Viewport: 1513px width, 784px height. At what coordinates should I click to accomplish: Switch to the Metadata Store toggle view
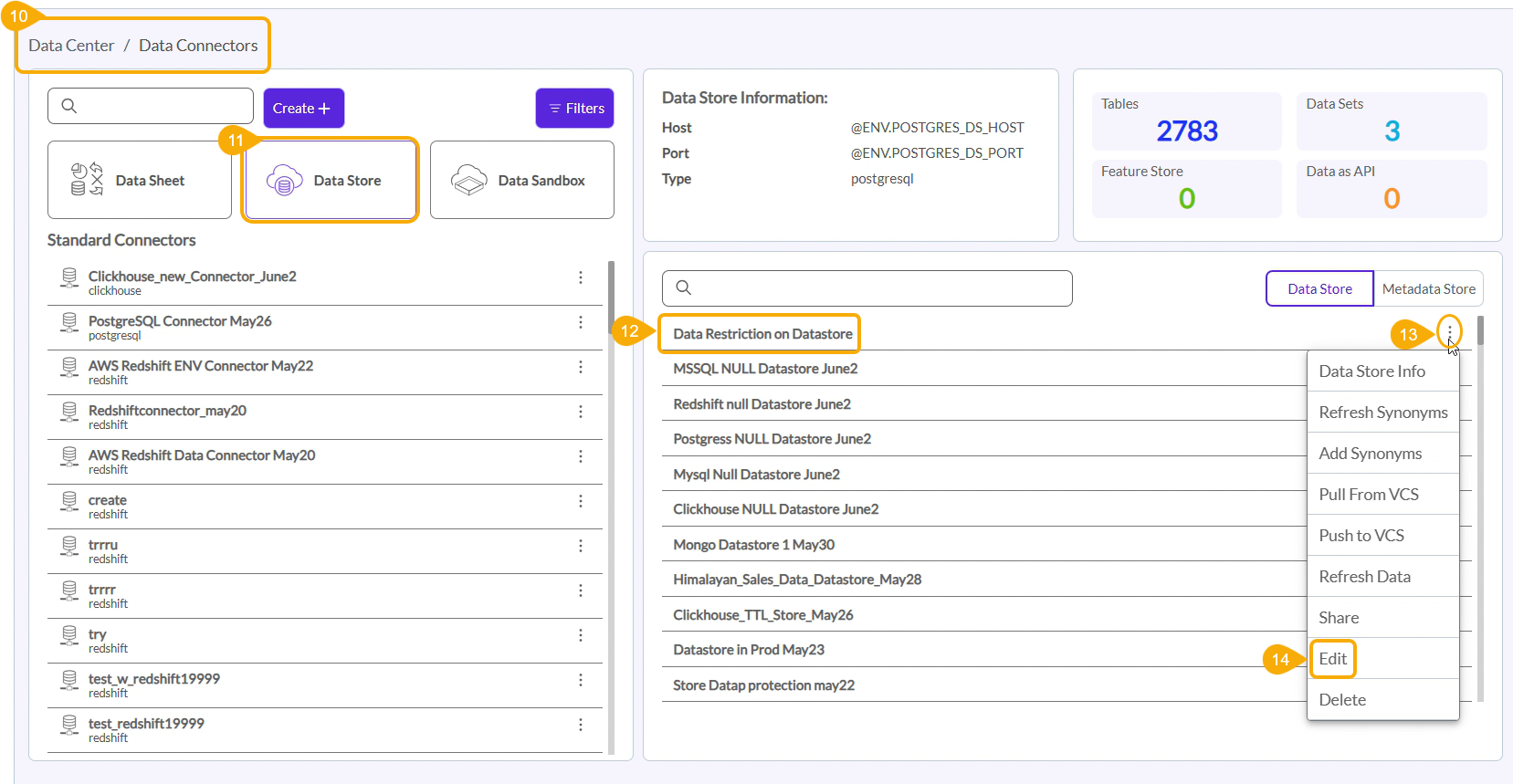(x=1428, y=288)
